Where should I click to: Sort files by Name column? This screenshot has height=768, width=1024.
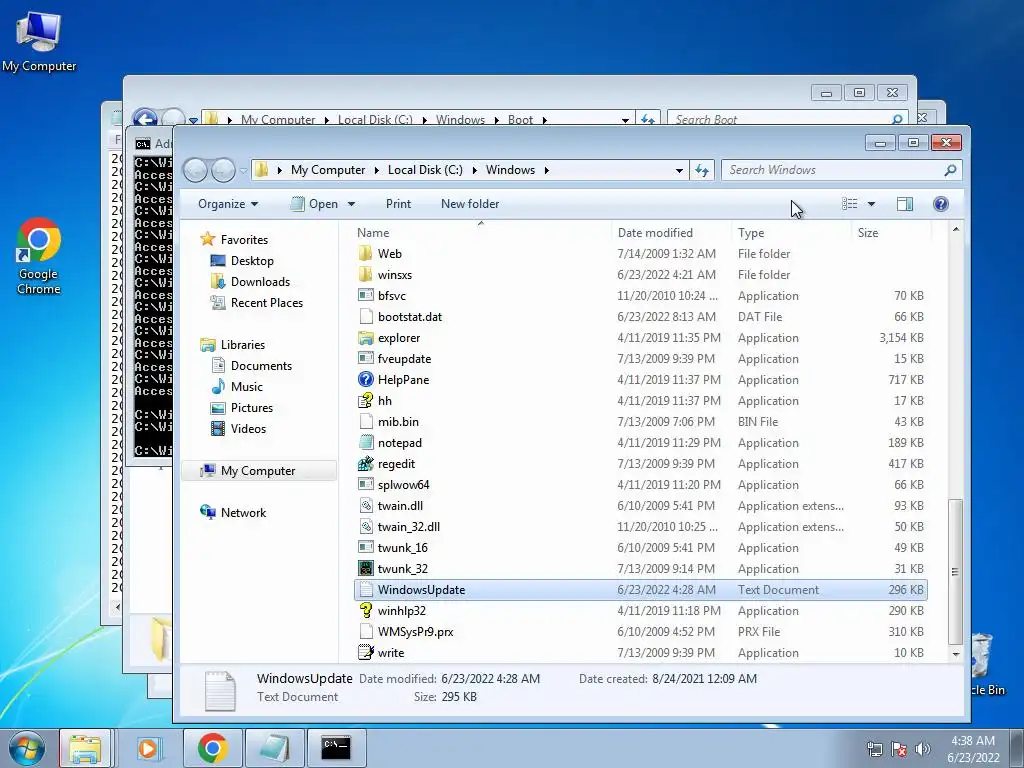(x=482, y=232)
